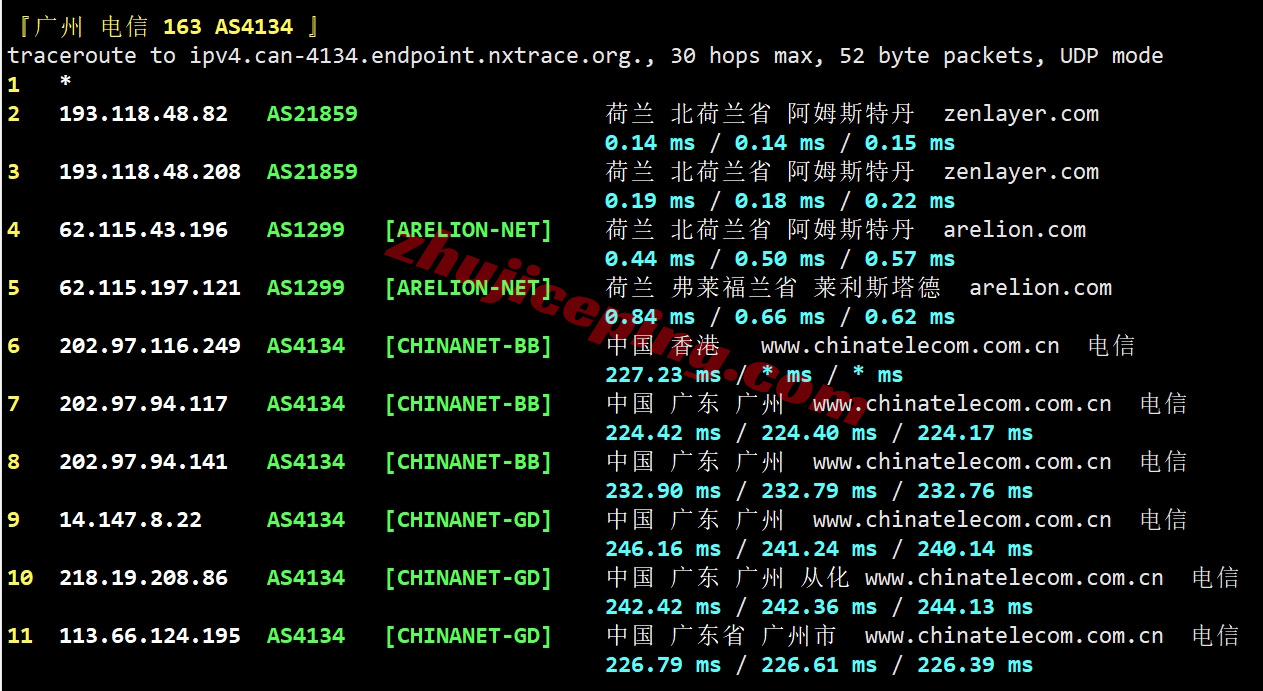Select IP address 202.97.94.117
1263x691 pixels.
click(143, 404)
